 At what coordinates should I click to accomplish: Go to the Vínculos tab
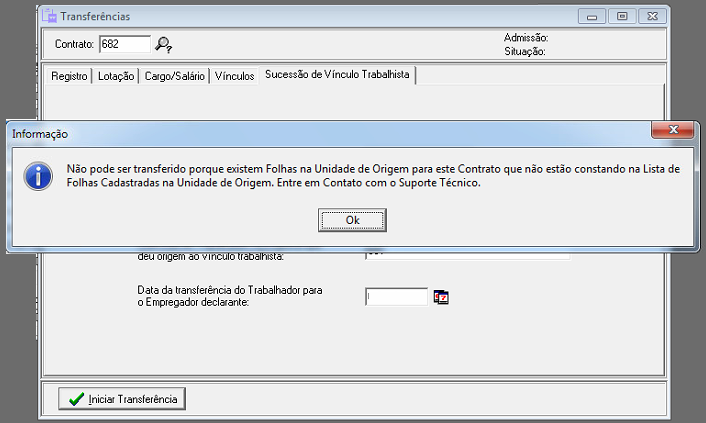235,76
